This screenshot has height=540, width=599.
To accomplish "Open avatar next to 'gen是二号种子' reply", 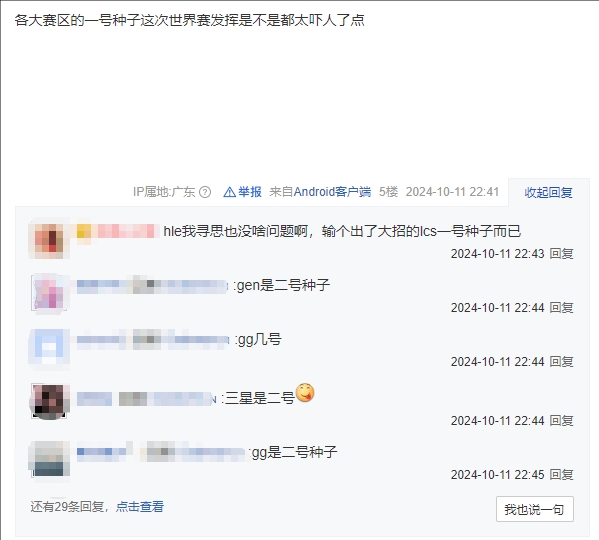I will [49, 292].
